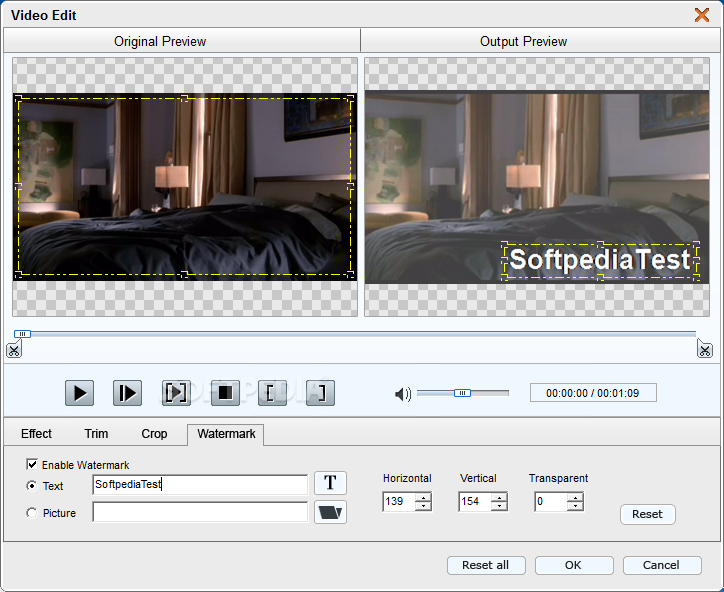Click the Output Preview header
This screenshot has height=592, width=724.
tap(523, 42)
